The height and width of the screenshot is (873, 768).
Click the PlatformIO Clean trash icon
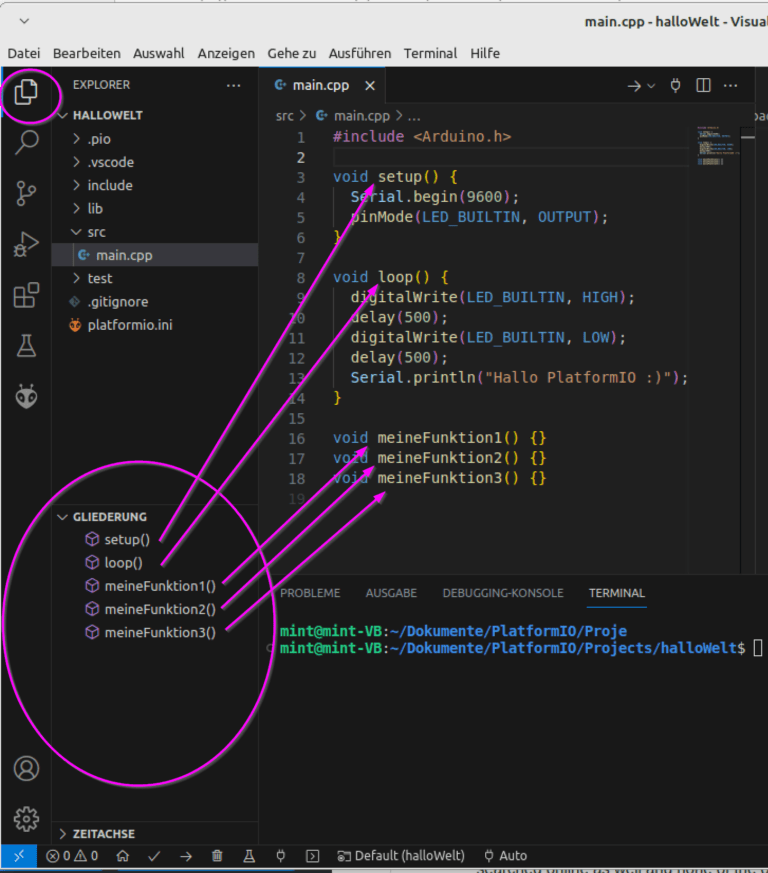pos(217,856)
